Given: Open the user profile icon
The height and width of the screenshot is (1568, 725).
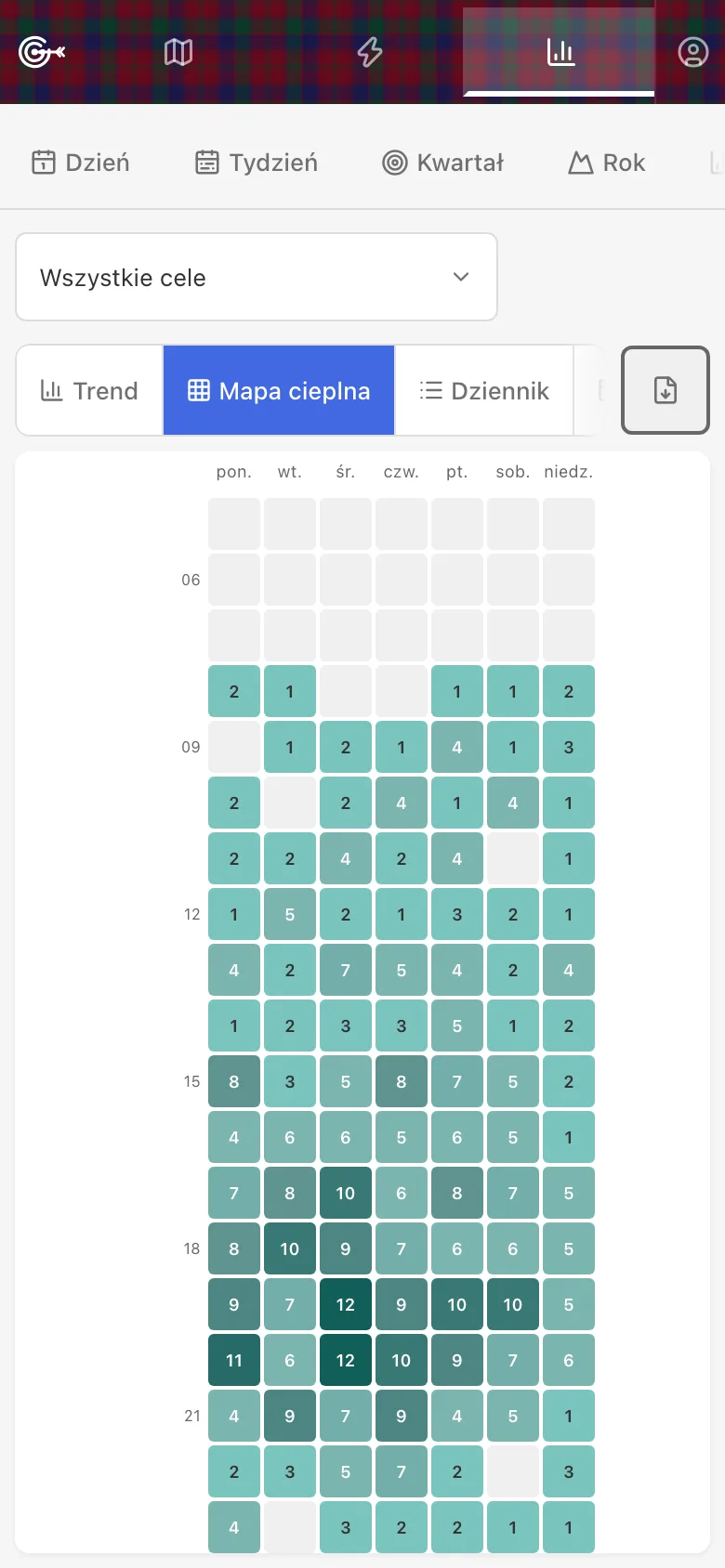Looking at the screenshot, I should tap(692, 52).
